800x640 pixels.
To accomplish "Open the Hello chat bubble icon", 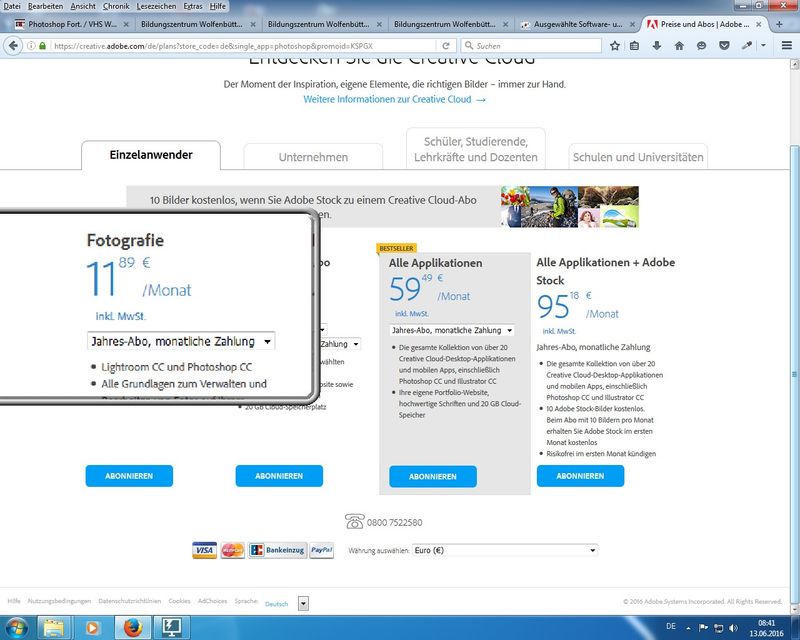I will [702, 45].
